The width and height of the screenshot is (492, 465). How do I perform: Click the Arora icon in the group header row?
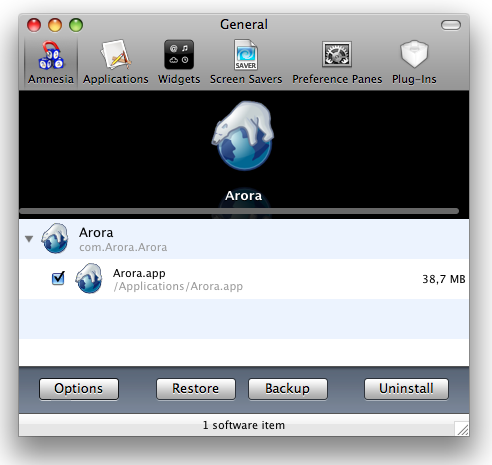point(55,238)
